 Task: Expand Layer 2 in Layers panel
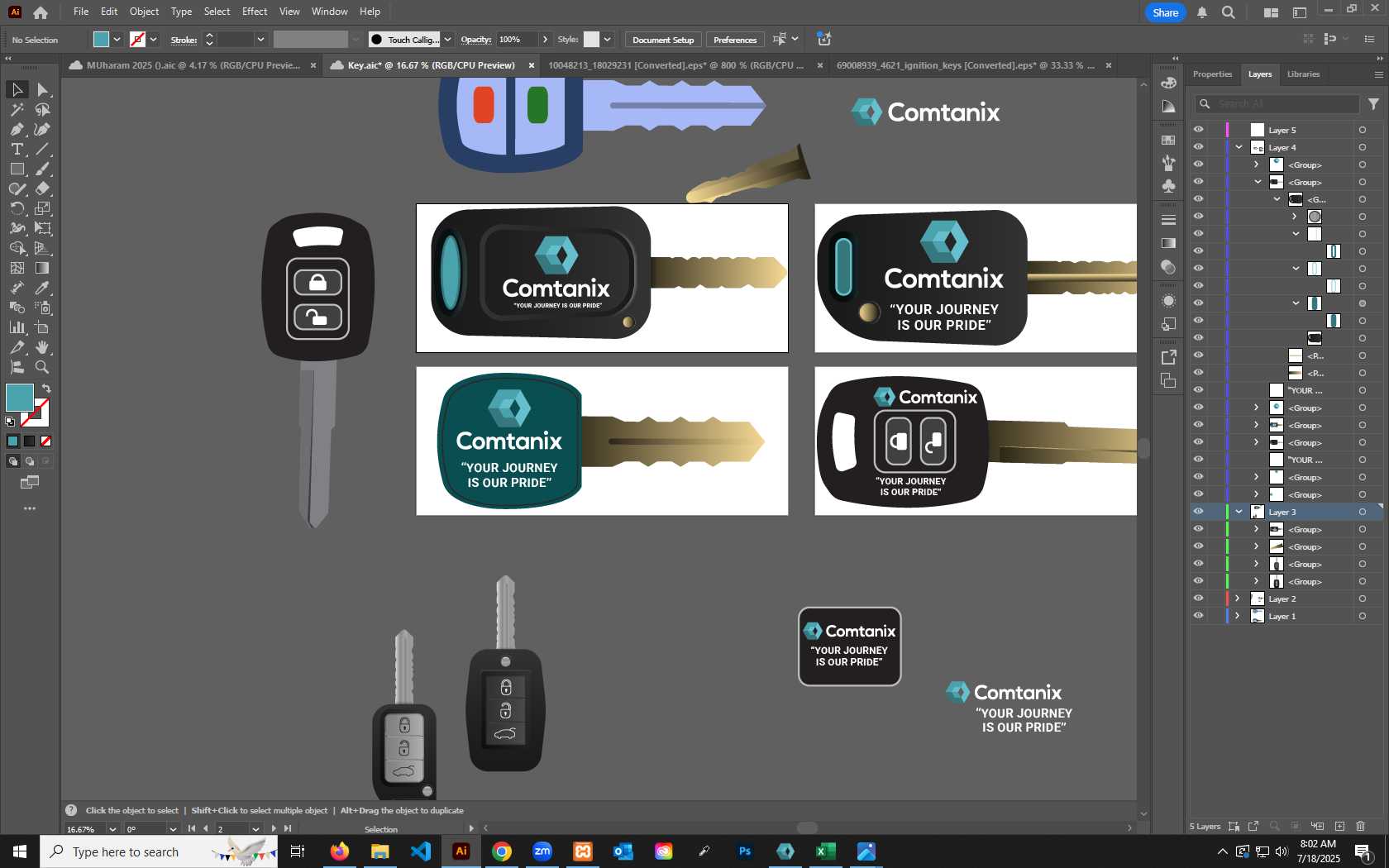(1238, 599)
